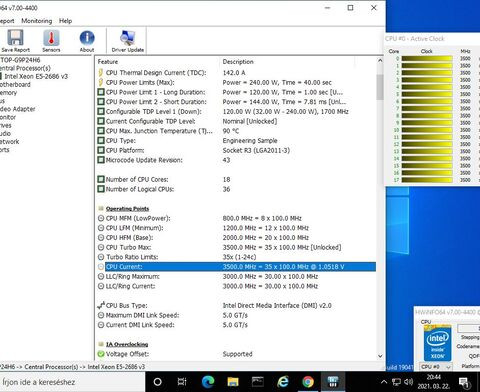Image resolution: width=480 pixels, height=392 pixels.
Task: Click the volume speaker tray icon
Action: [409, 382]
